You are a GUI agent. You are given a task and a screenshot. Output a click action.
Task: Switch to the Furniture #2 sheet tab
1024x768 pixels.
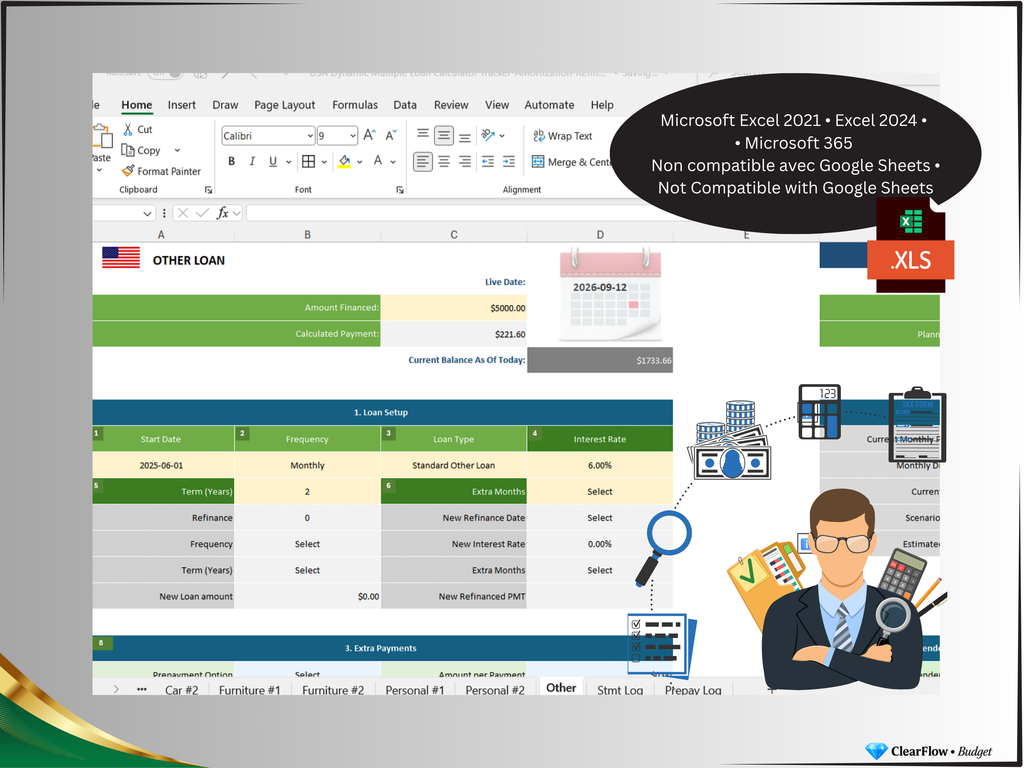tap(333, 690)
